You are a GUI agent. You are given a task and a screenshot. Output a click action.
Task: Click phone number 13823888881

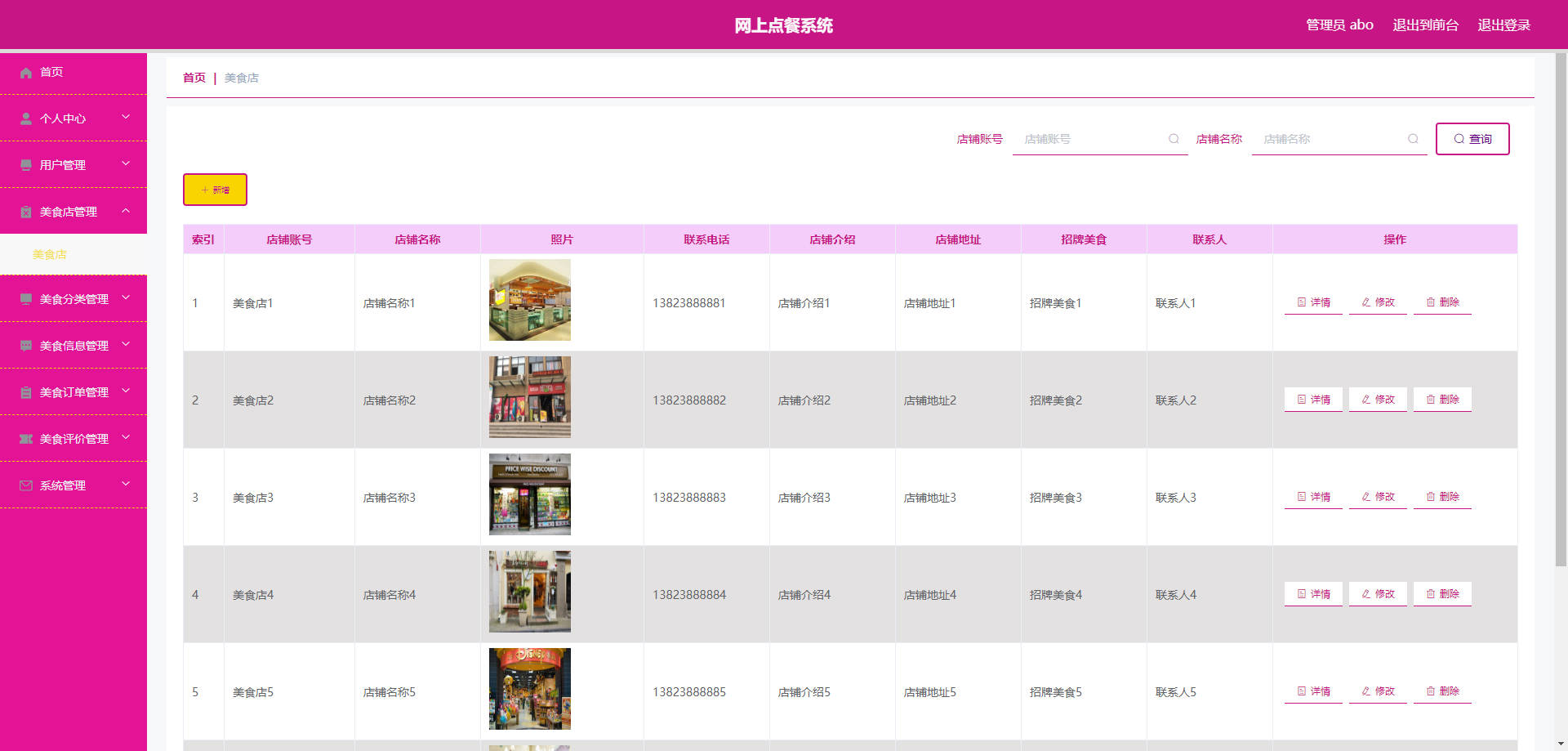[689, 303]
